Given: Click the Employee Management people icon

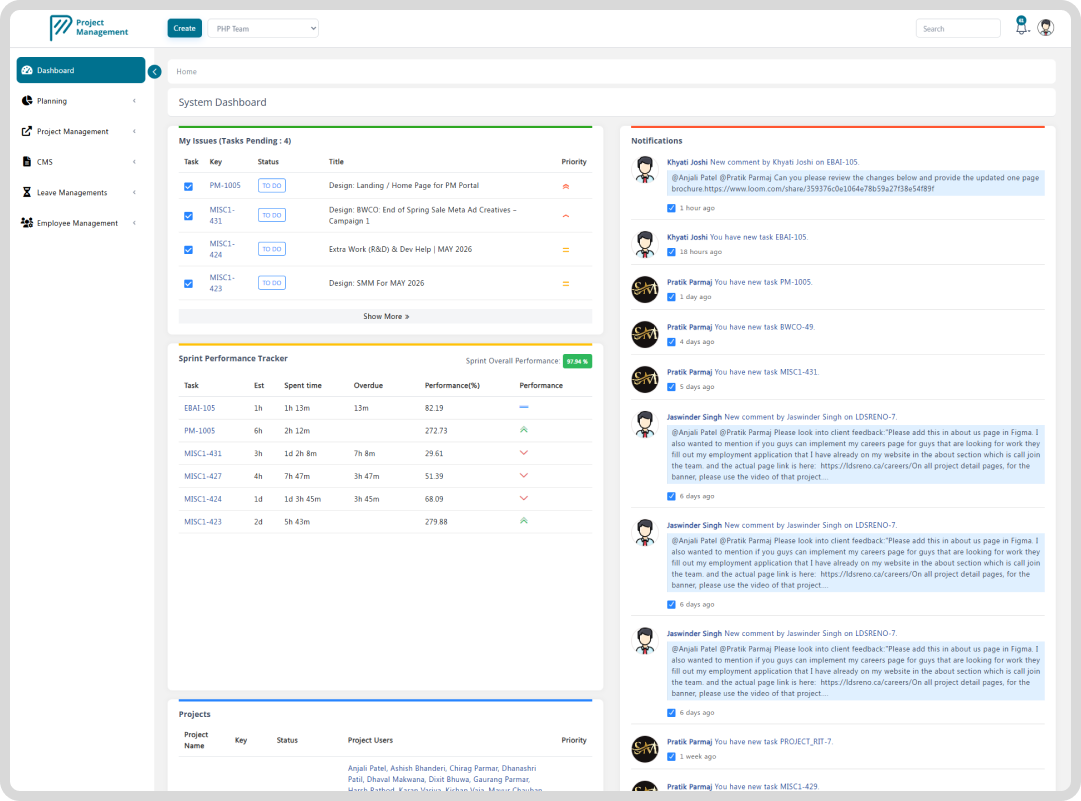Looking at the screenshot, I should click(x=27, y=223).
